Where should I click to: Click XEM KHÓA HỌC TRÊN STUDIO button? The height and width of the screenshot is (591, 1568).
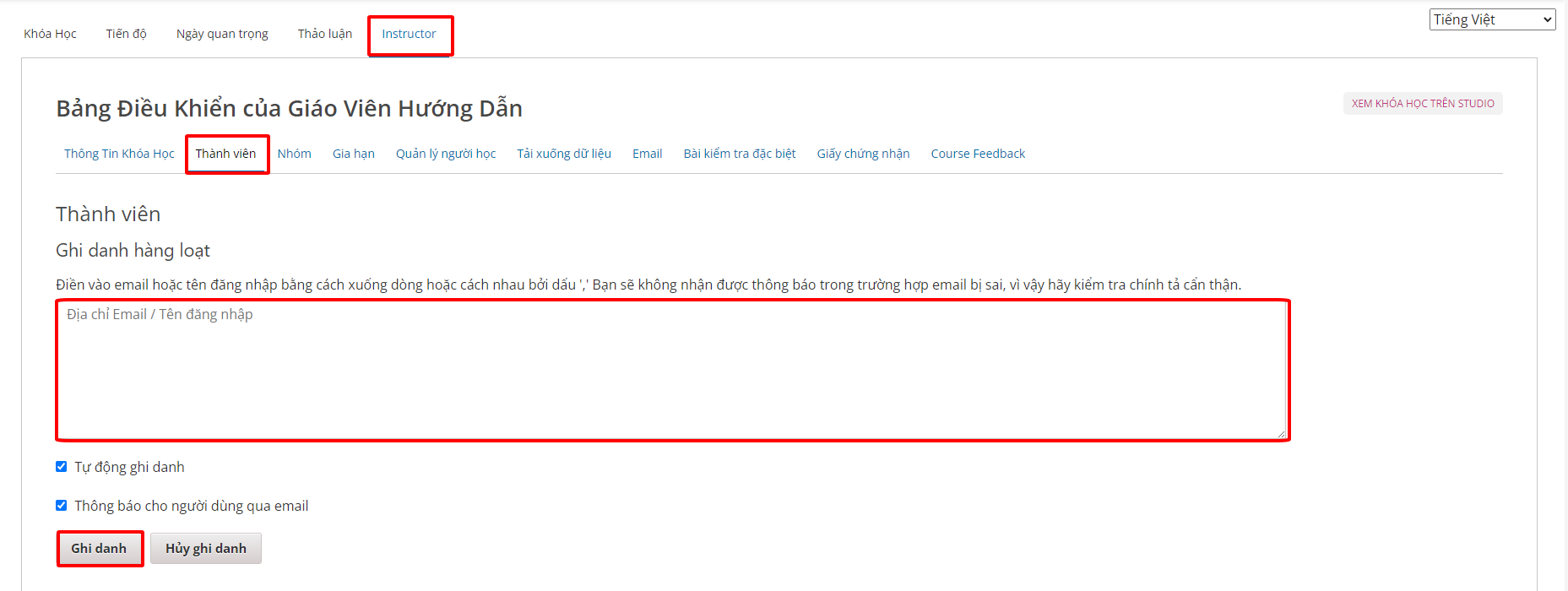tap(1422, 103)
